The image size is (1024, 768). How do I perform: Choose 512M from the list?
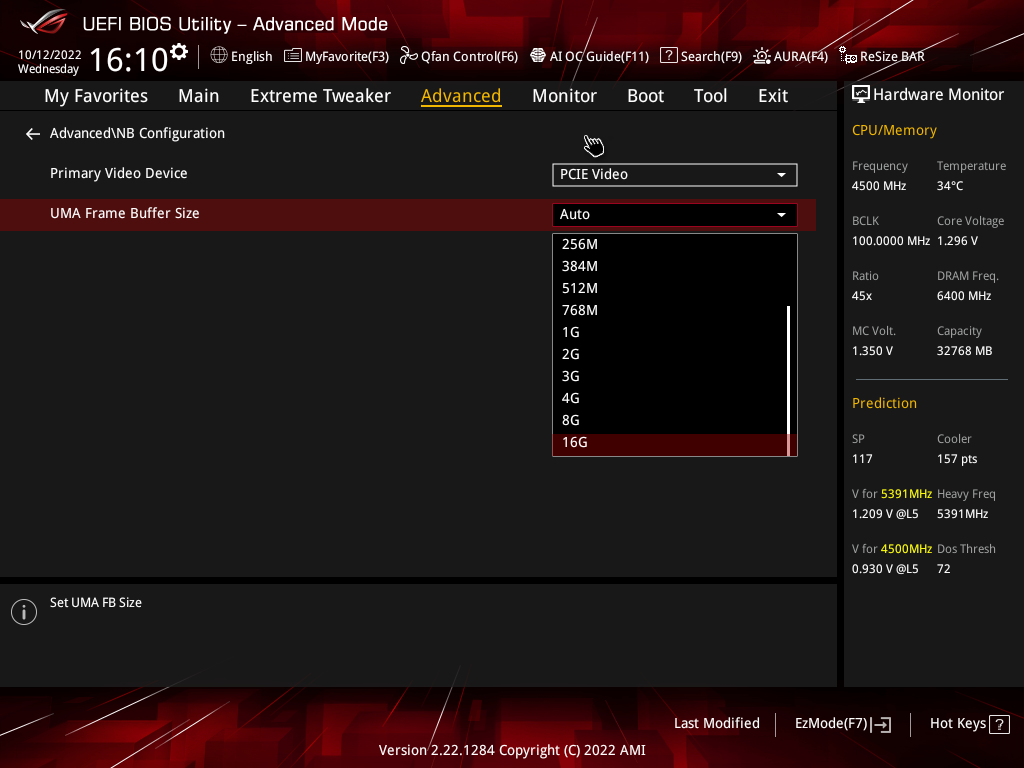click(x=670, y=288)
